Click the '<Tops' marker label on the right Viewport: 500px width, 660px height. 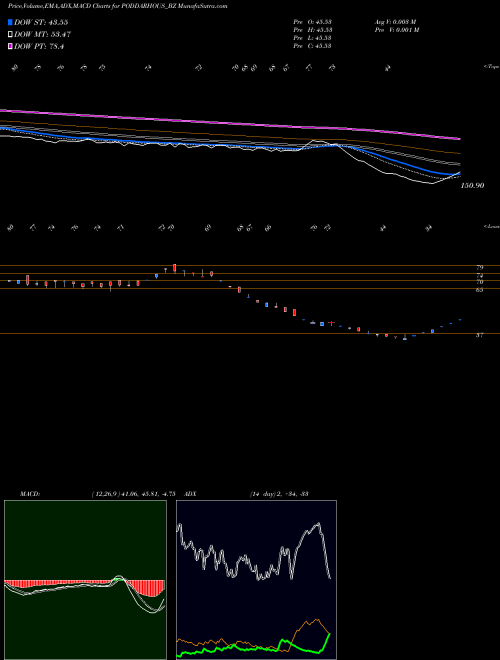coord(491,67)
